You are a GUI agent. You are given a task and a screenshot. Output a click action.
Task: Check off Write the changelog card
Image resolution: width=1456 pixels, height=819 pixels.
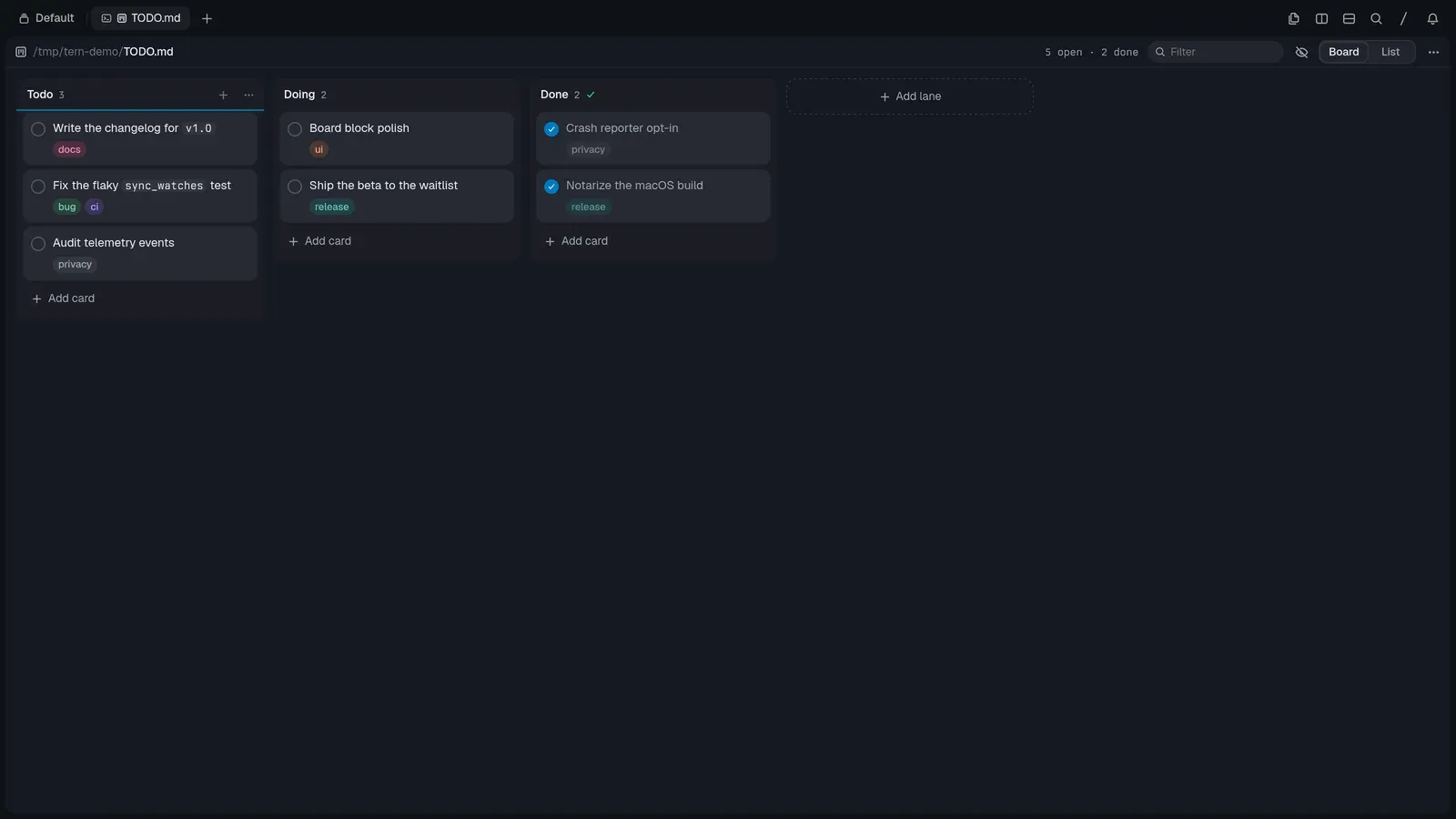tap(38, 129)
